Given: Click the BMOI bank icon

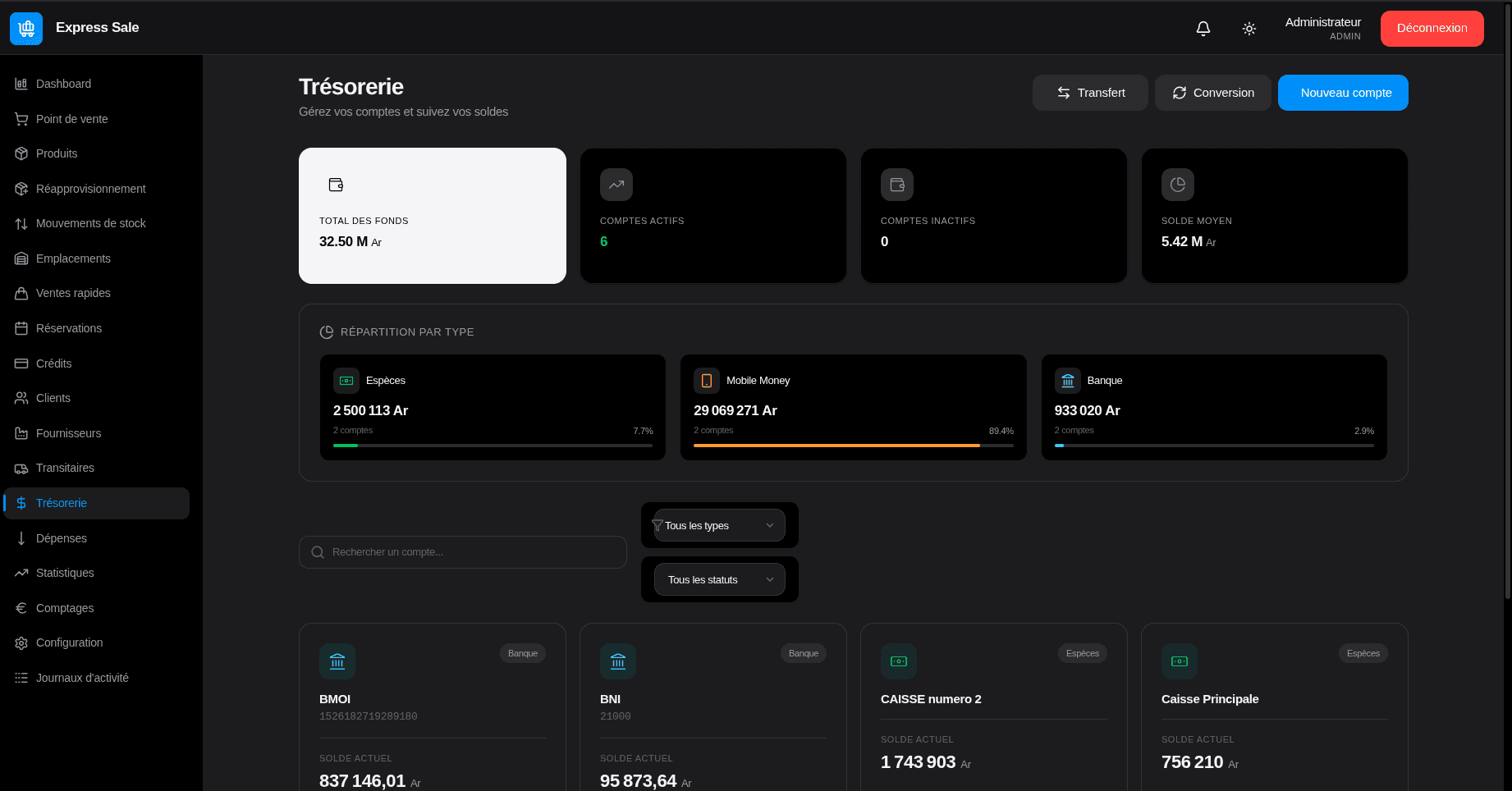Looking at the screenshot, I should click(x=337, y=661).
